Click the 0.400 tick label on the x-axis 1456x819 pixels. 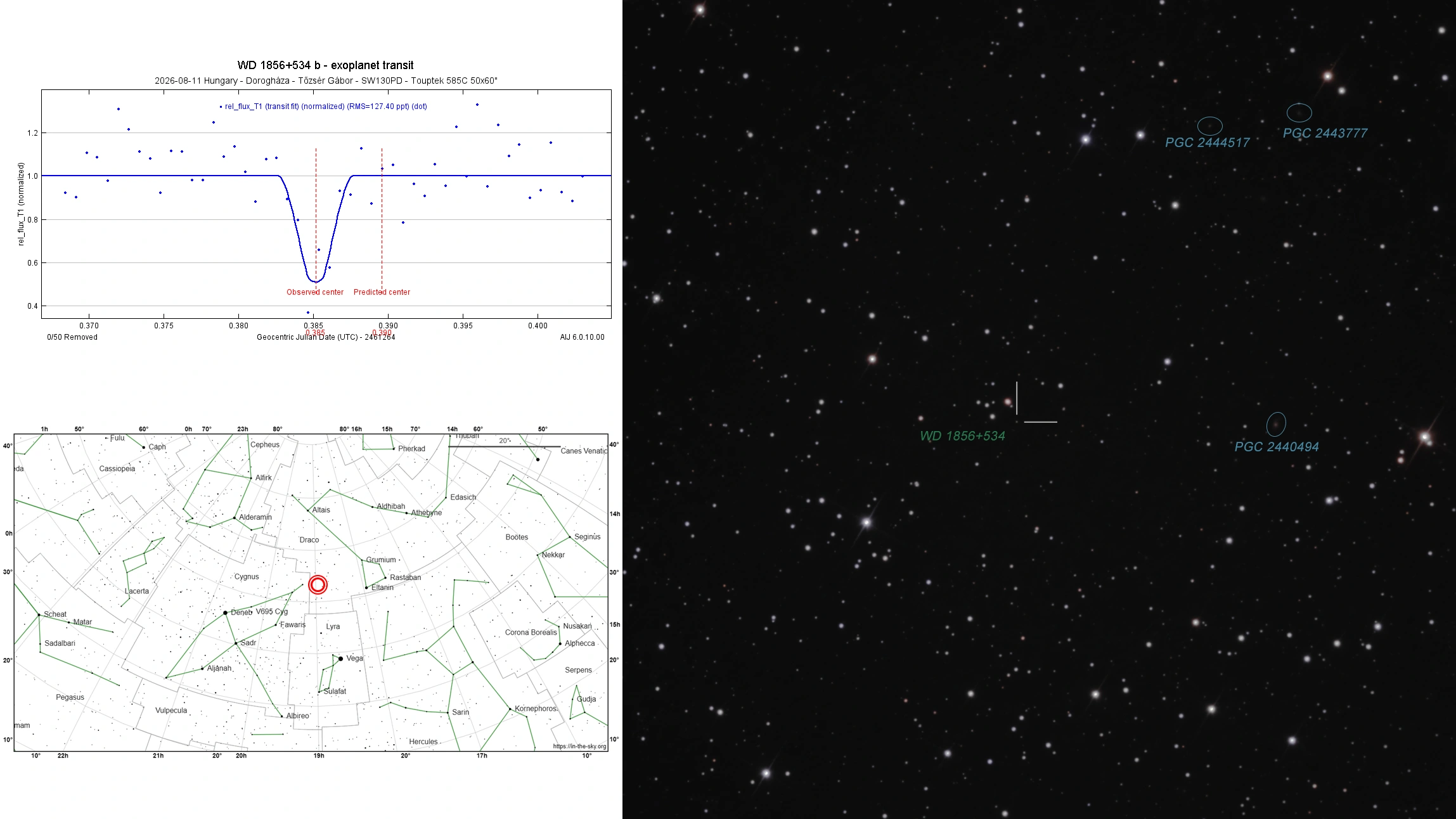[x=538, y=326]
